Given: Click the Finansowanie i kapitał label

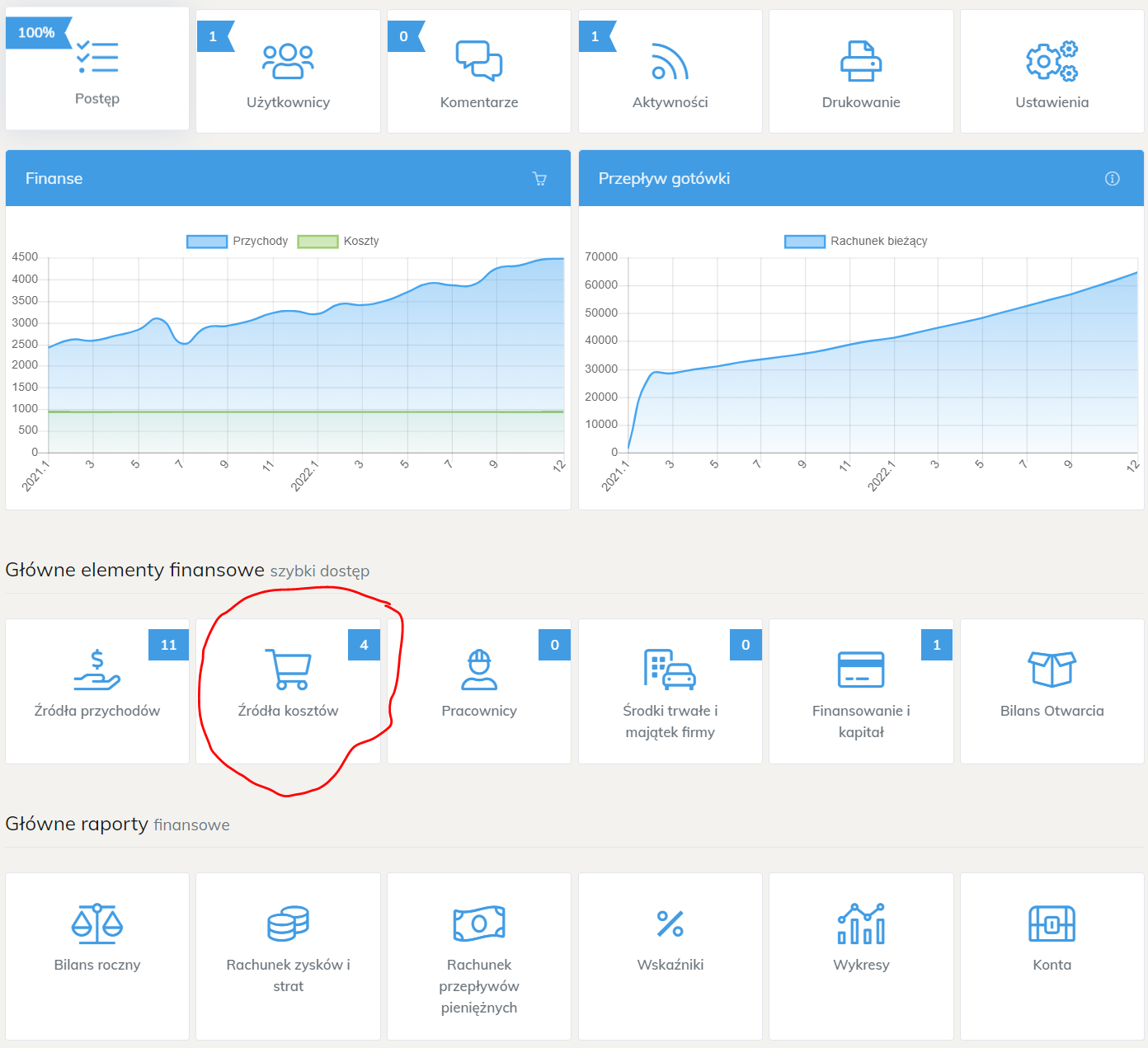Looking at the screenshot, I should (861, 721).
